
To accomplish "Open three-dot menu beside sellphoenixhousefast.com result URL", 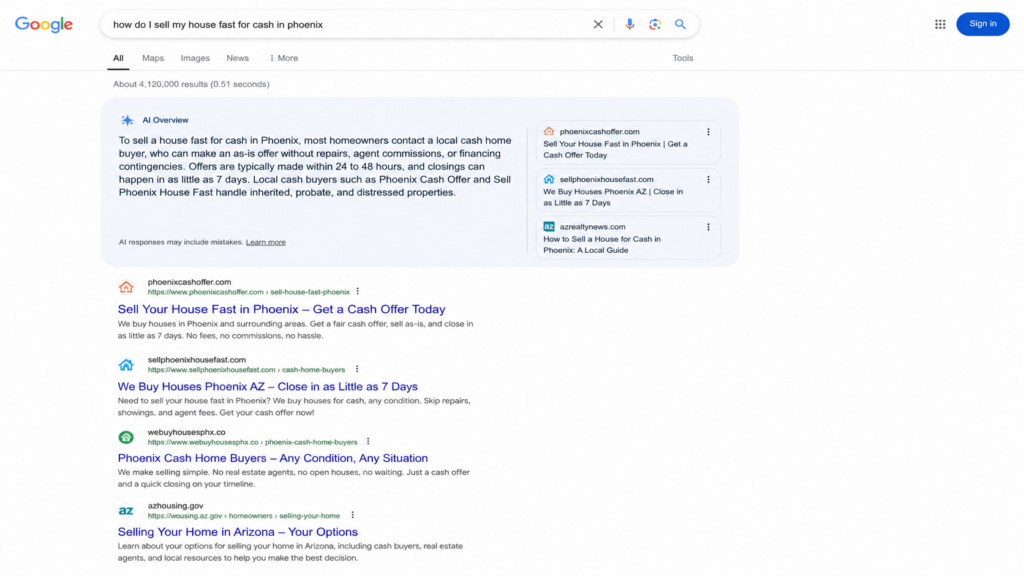I will 357,369.
